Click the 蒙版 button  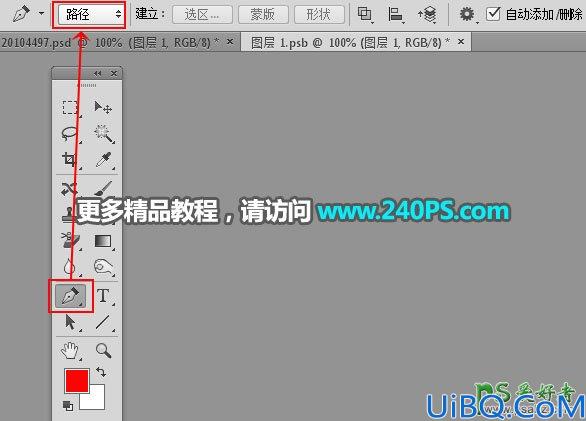point(263,15)
